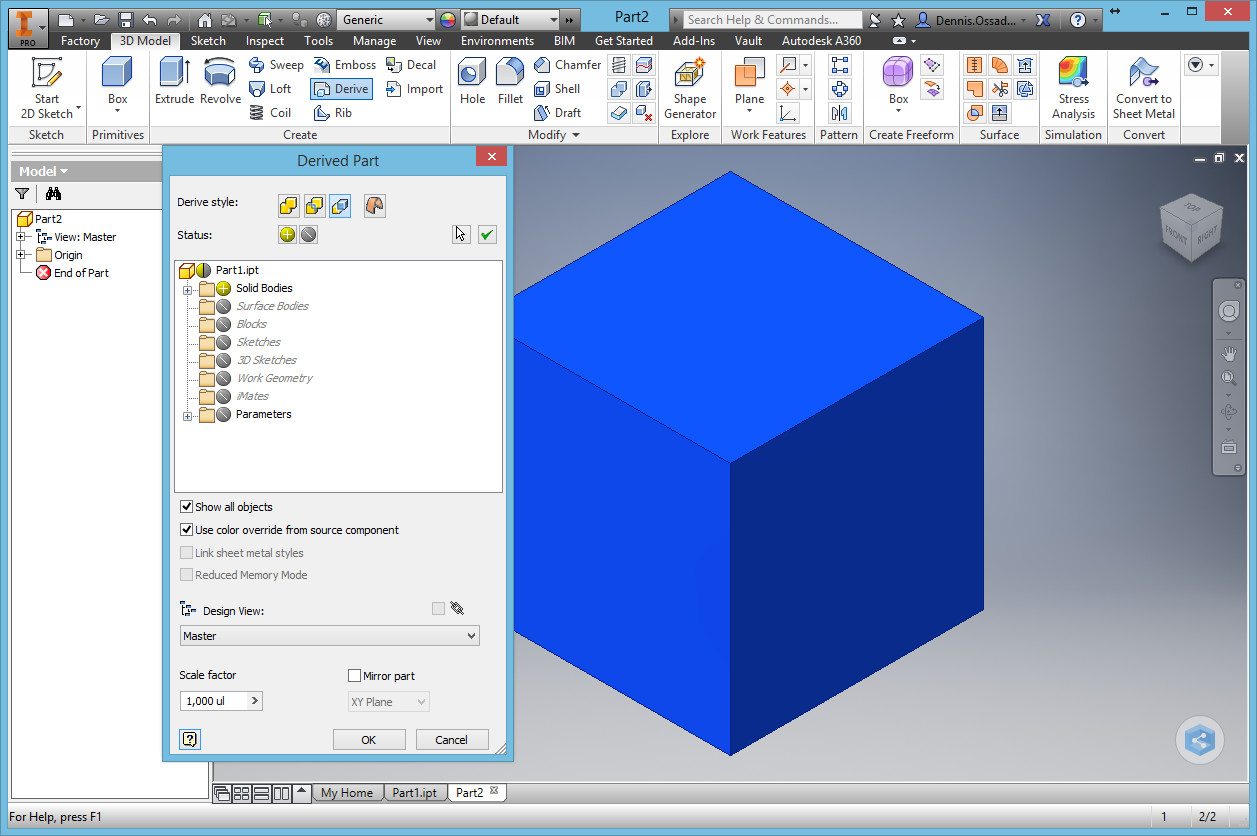Click the model browser filter funnel
The image size is (1257, 836).
click(22, 194)
